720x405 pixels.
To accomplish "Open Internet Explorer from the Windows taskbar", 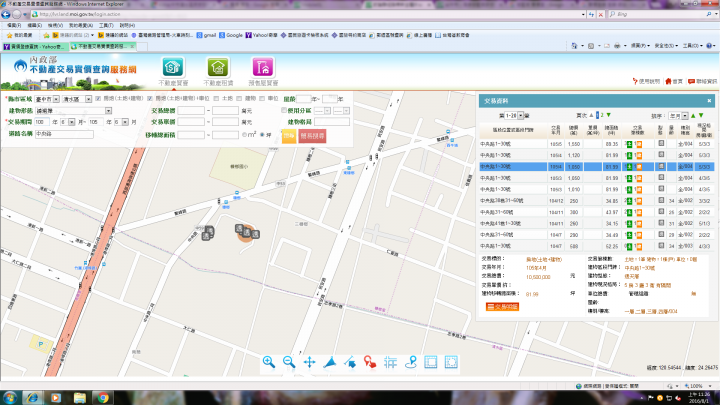I will pyautogui.click(x=32, y=398).
